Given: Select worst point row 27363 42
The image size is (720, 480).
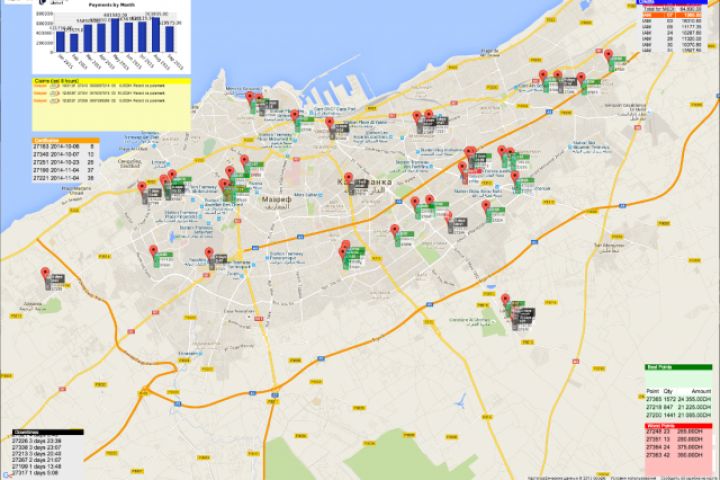Looking at the screenshot, I should pos(674,455).
